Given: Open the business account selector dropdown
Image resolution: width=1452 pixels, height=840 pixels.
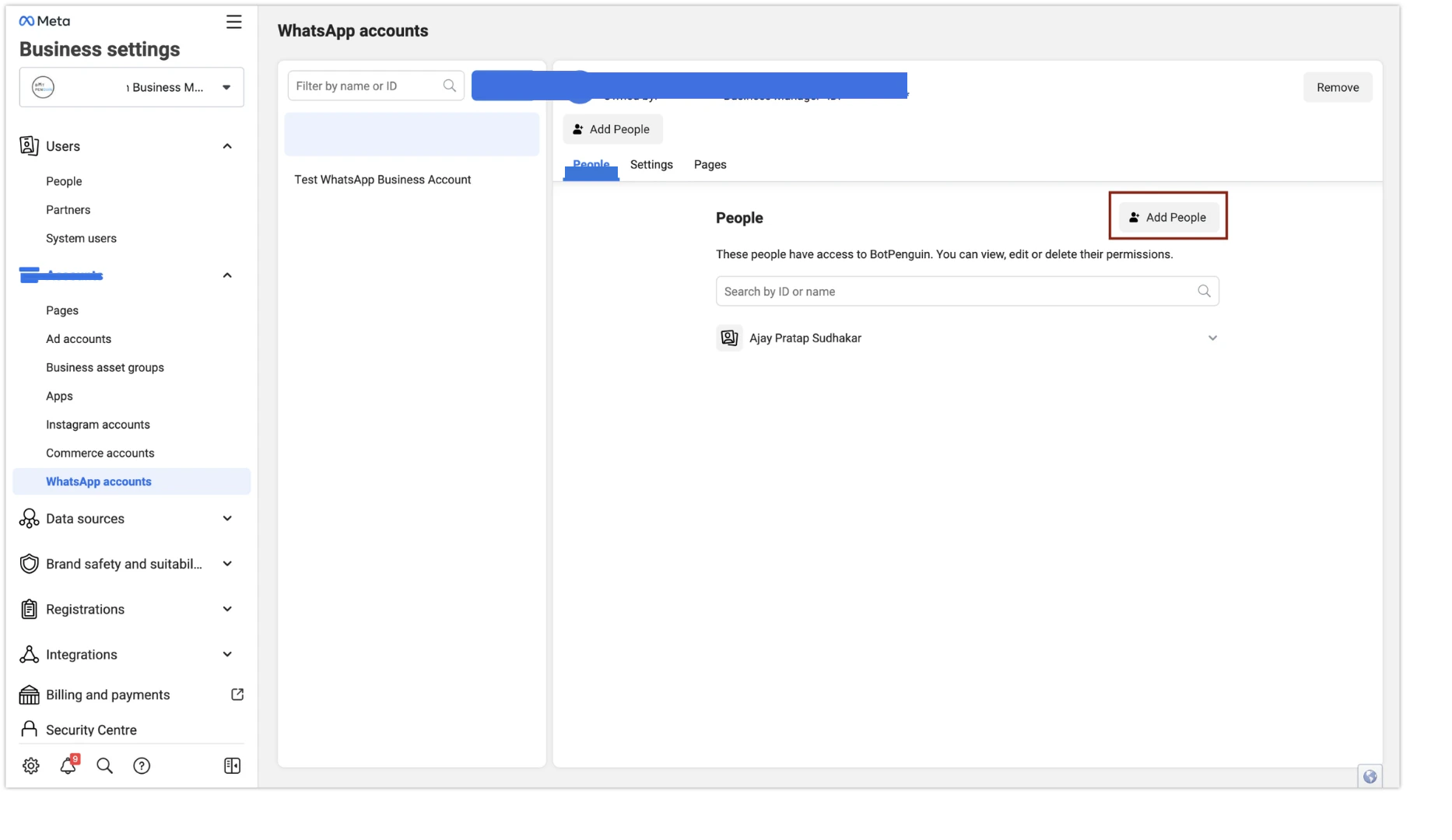Looking at the screenshot, I should (132, 87).
